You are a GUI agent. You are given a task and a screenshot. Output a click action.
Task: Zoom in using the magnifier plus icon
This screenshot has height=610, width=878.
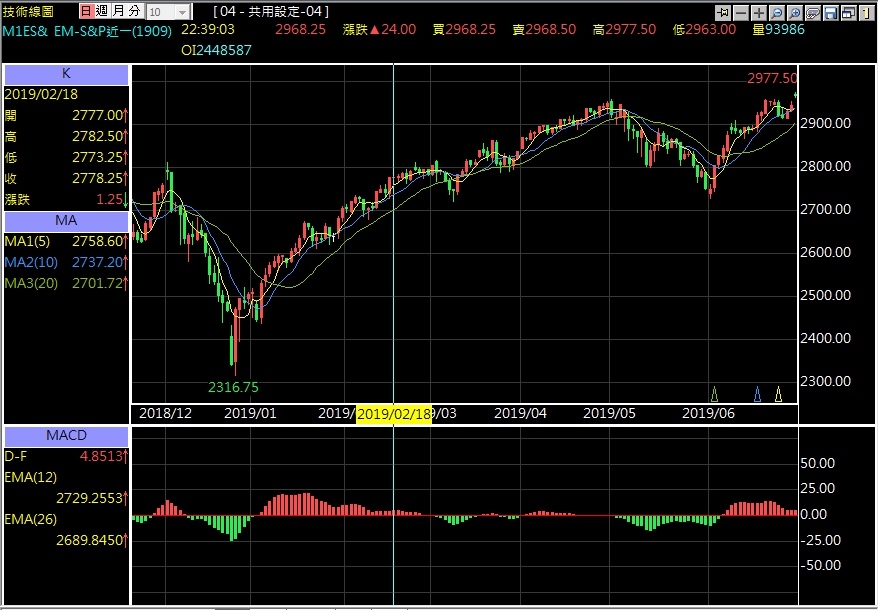point(795,12)
